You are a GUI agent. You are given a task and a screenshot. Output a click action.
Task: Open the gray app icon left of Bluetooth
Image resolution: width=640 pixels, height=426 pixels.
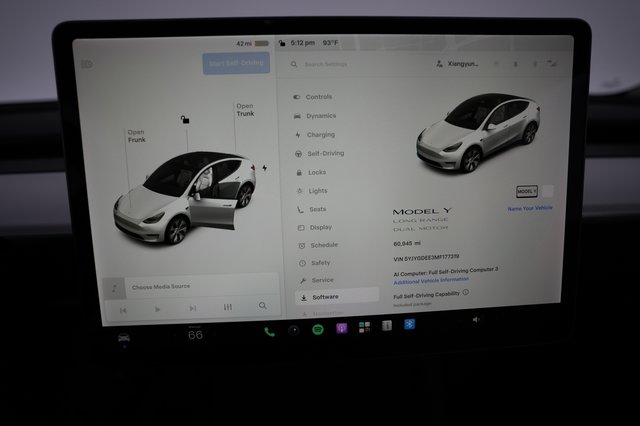[x=387, y=326]
